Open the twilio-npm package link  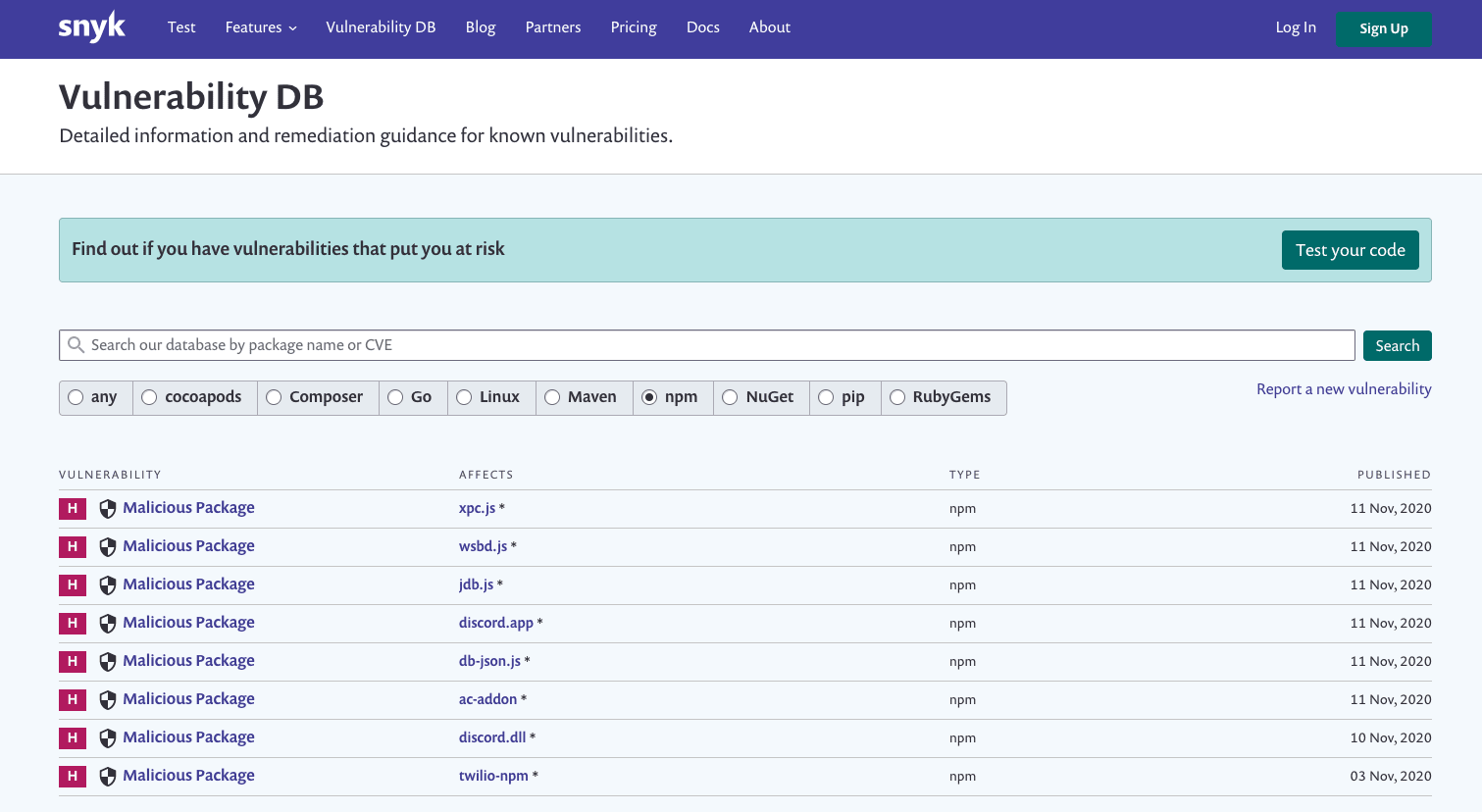click(493, 776)
